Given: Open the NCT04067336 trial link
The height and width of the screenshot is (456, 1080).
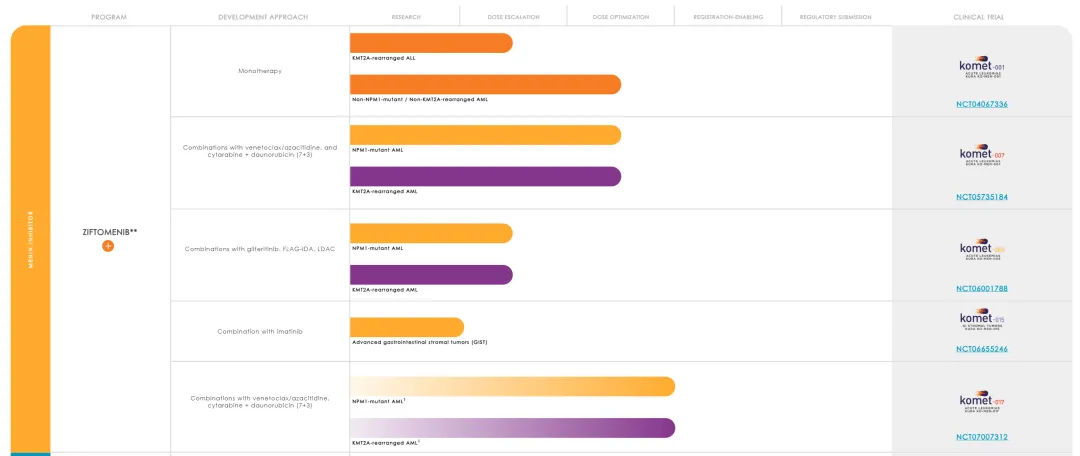Looking at the screenshot, I should (981, 104).
